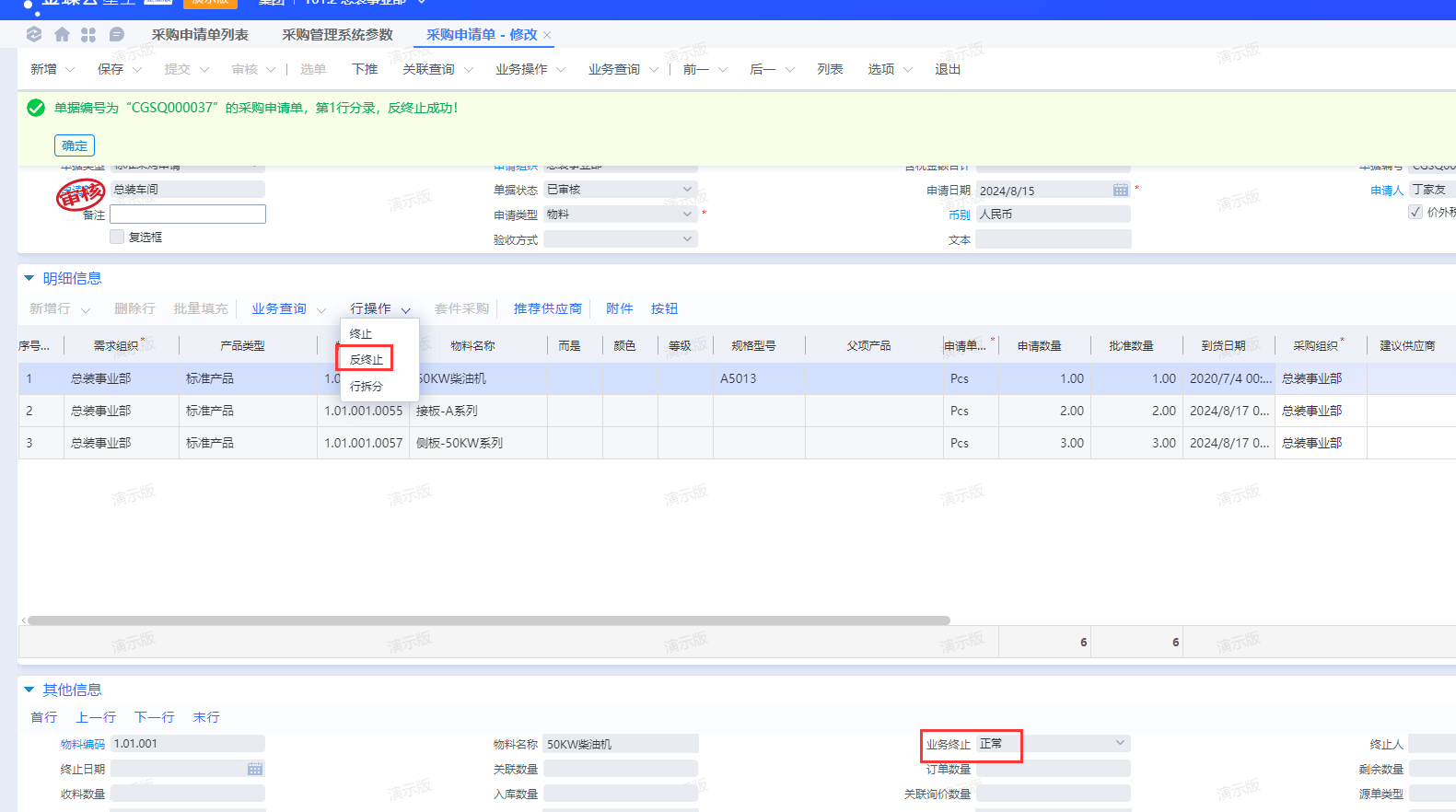Toggle the 价外税 checkbox
1456x812 pixels.
click(x=1415, y=212)
